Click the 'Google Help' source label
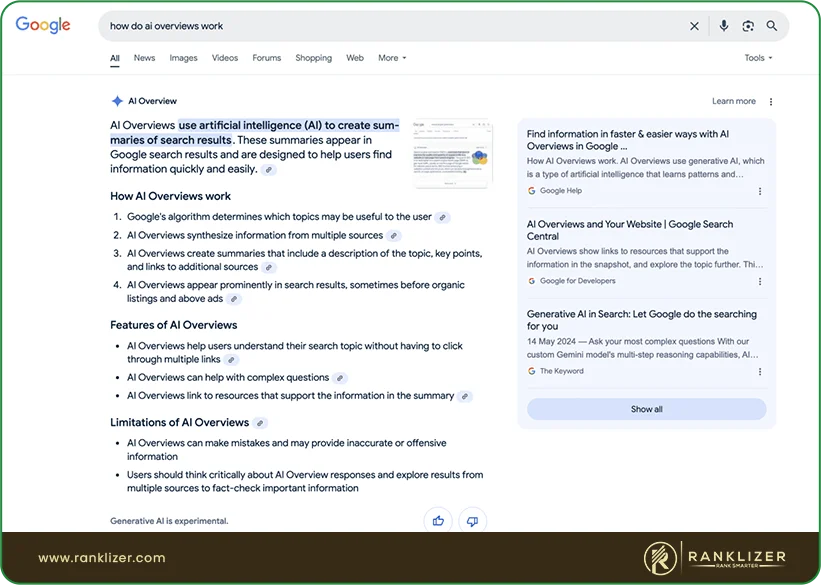The width and height of the screenshot is (821, 585). coord(561,191)
